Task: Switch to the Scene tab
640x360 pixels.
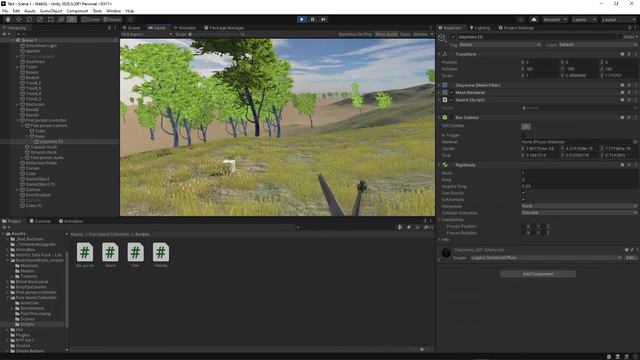Action: 131,28
